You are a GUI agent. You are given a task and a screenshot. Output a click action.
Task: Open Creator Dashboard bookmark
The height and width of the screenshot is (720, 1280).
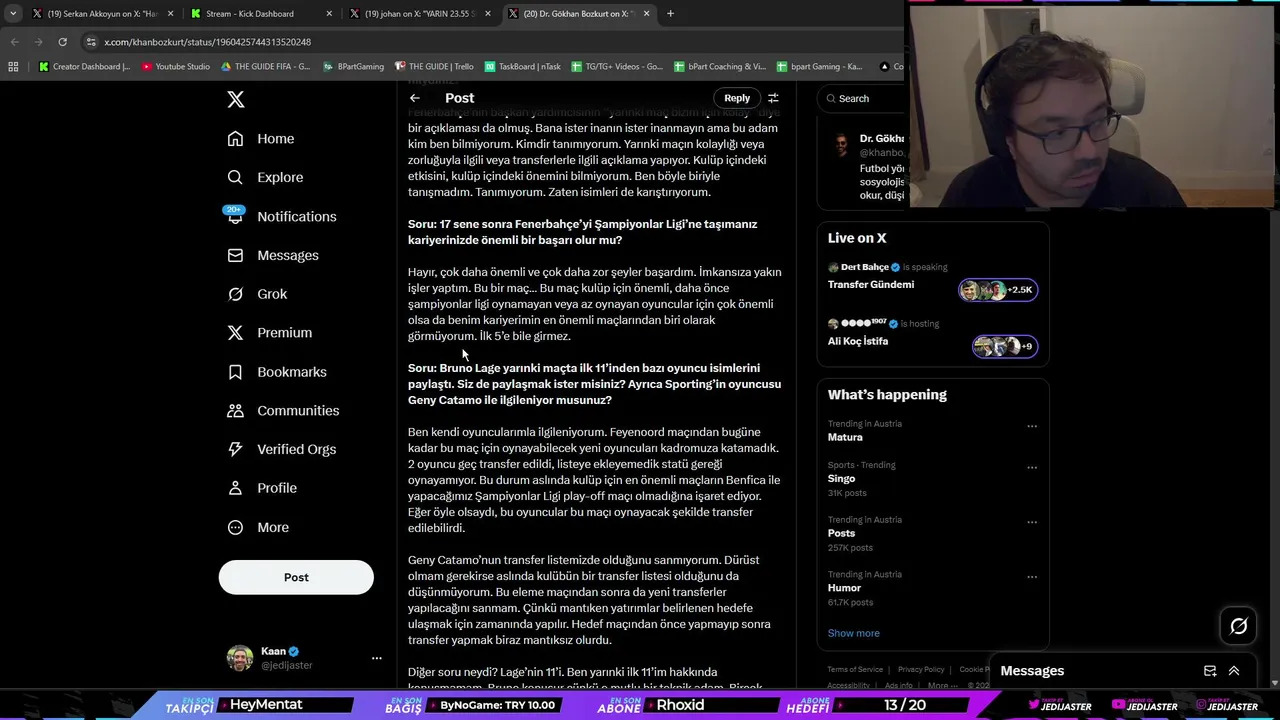click(x=84, y=67)
